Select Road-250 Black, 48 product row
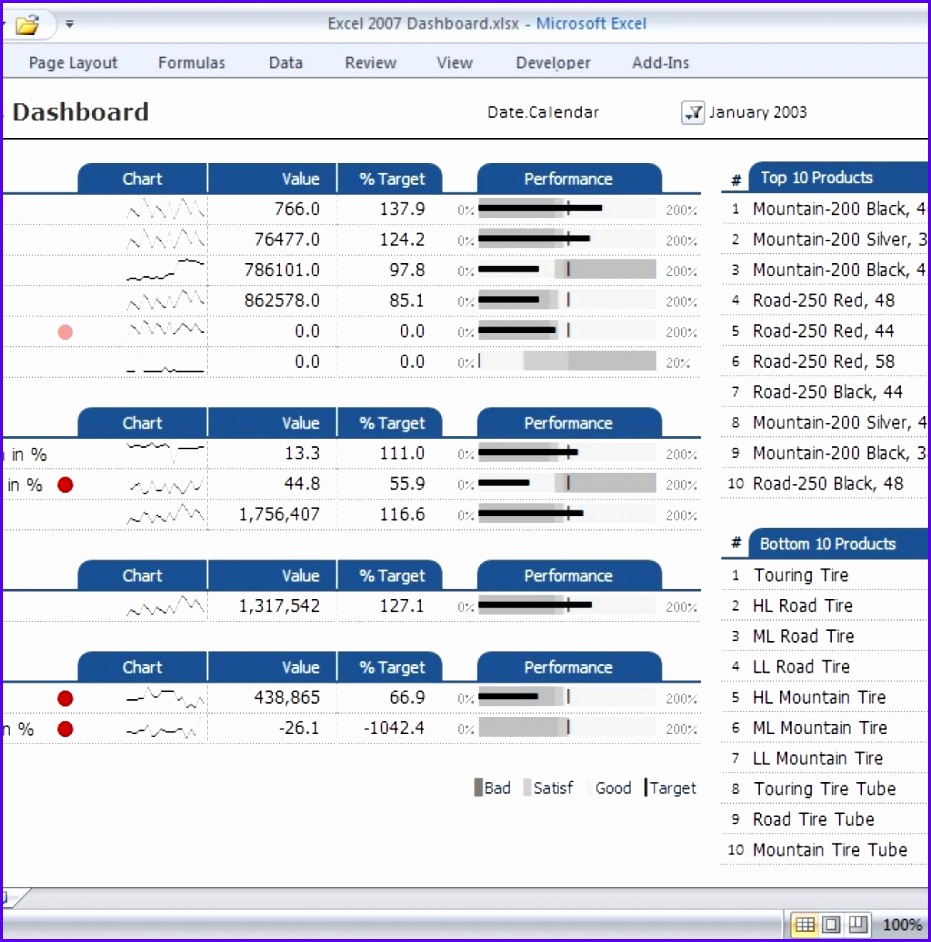Viewport: 931px width, 942px height. [824, 484]
